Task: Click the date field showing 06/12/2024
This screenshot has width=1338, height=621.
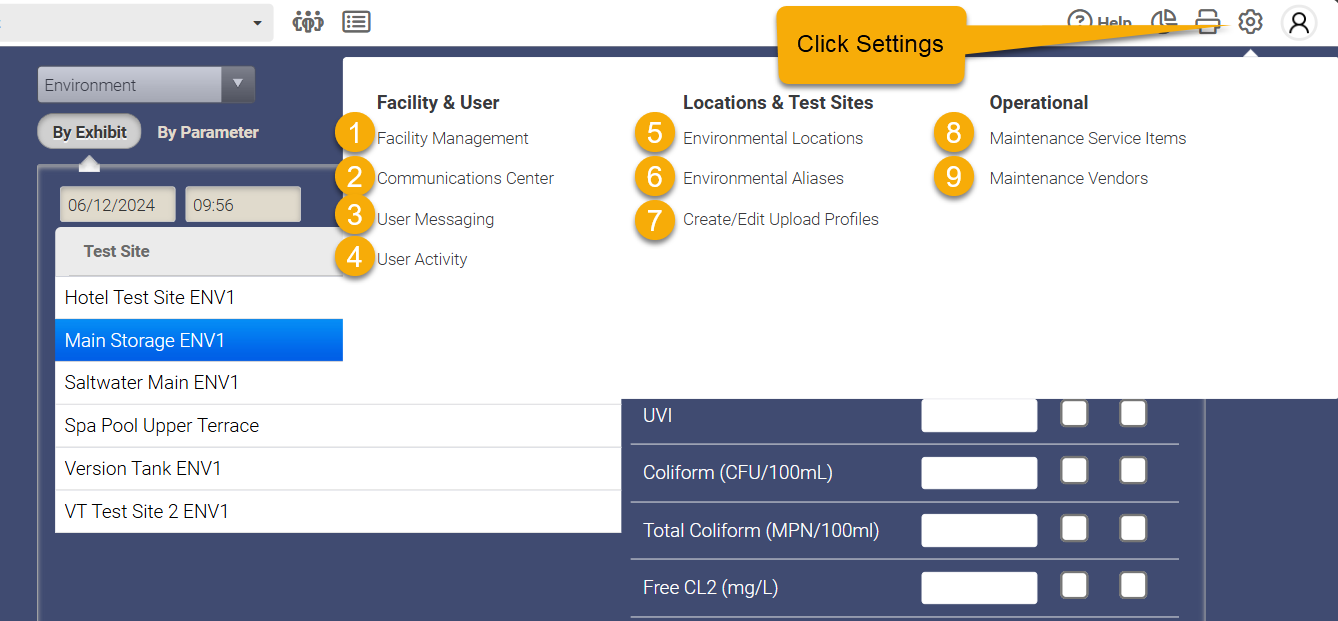Action: tap(118, 205)
